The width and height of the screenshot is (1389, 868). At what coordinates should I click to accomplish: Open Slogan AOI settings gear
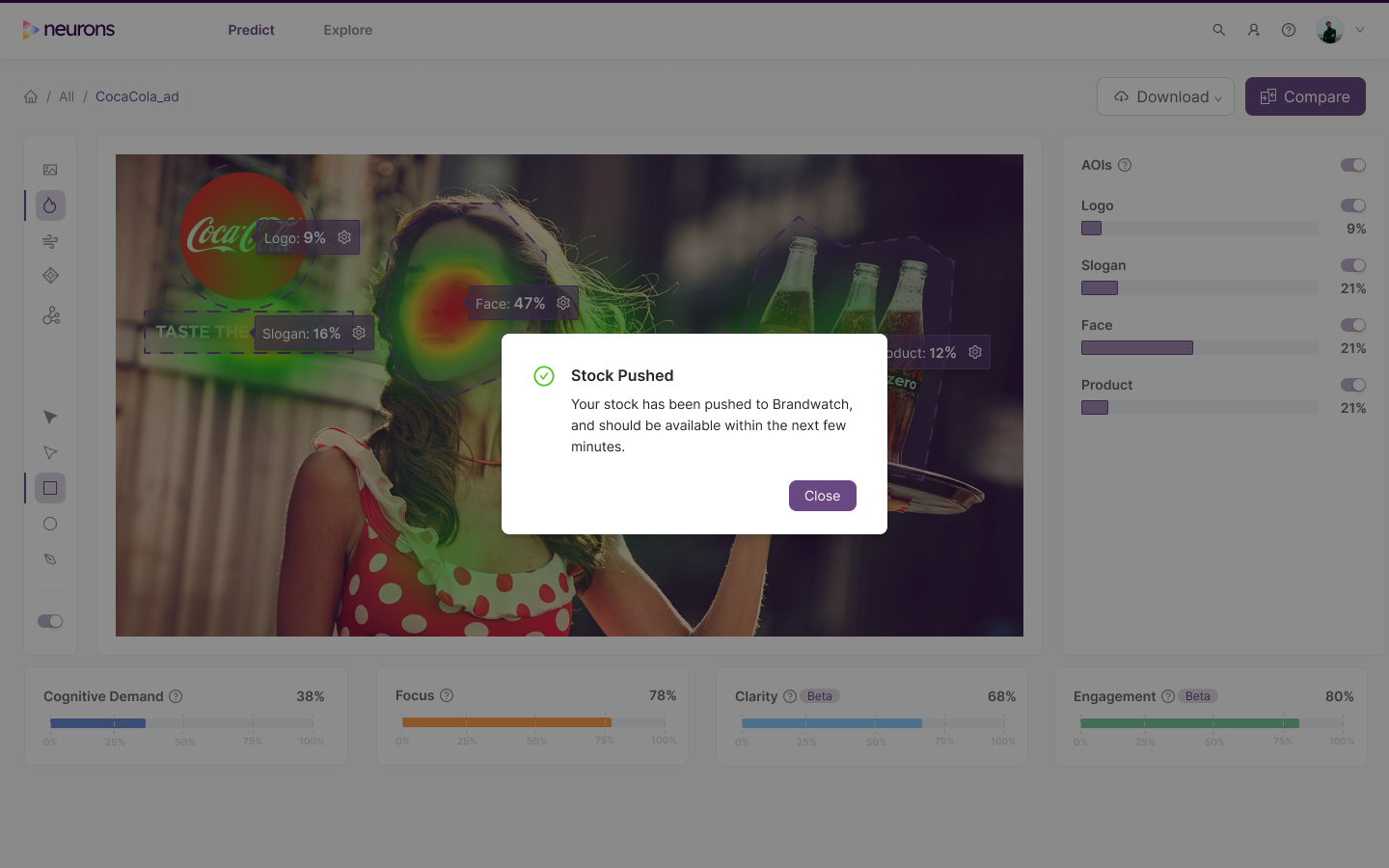coord(359,333)
